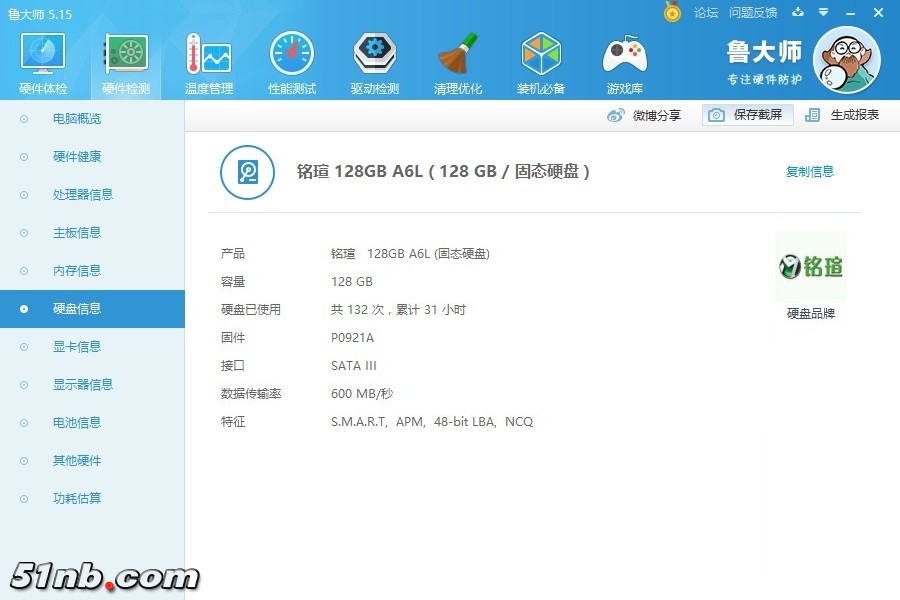The width and height of the screenshot is (900, 600).
Task: Click features text S.M.A.R.T, APM, 48-bit LBA, NCQ
Action: pos(432,422)
